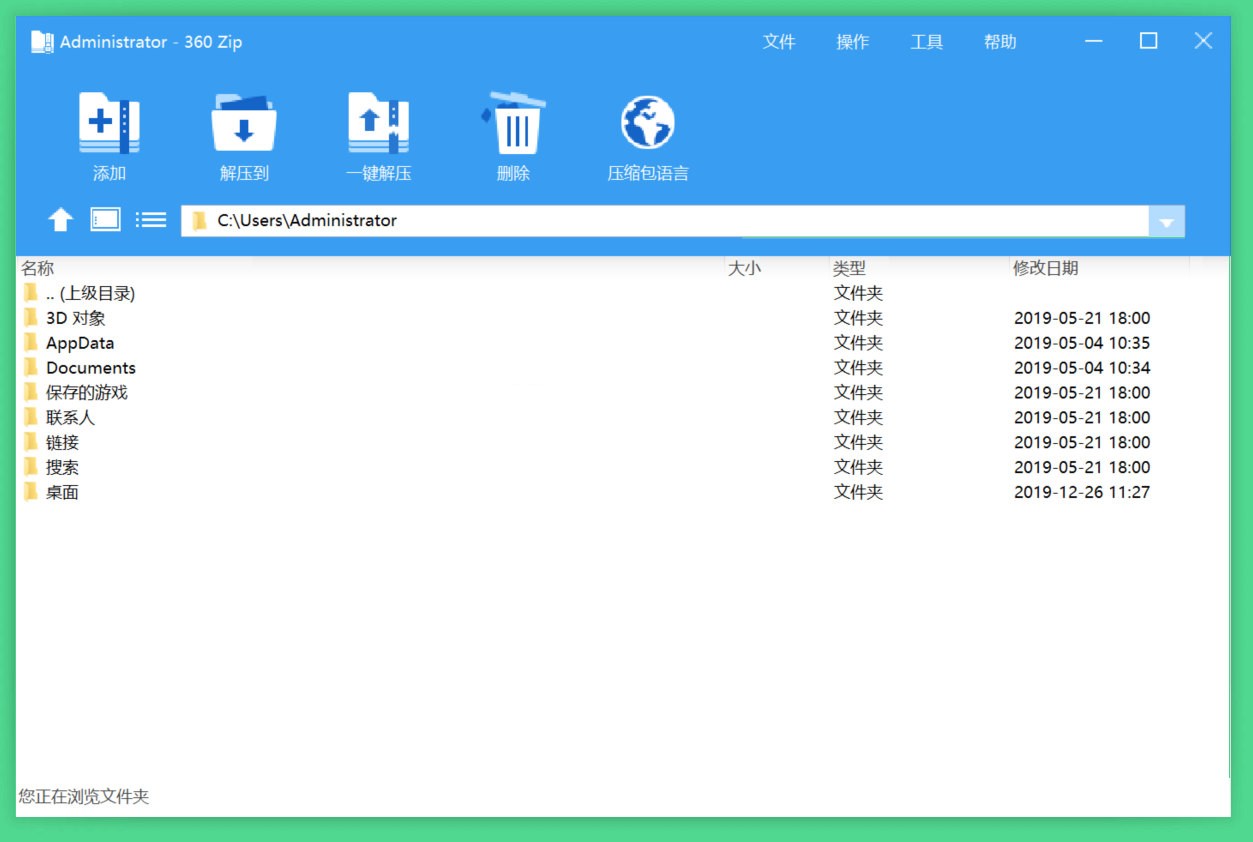Open the 帮助 menu
The height and width of the screenshot is (842, 1253).
point(1000,42)
